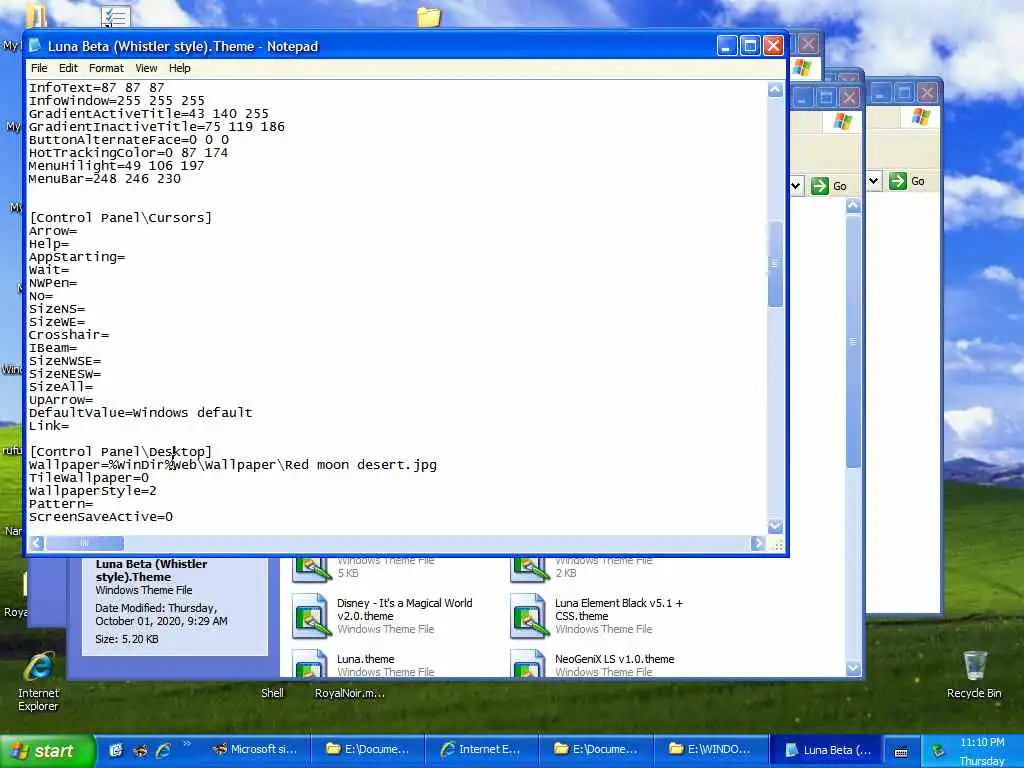
Task: Click Notepad's vertical scrollbar down arrow
Action: point(775,526)
